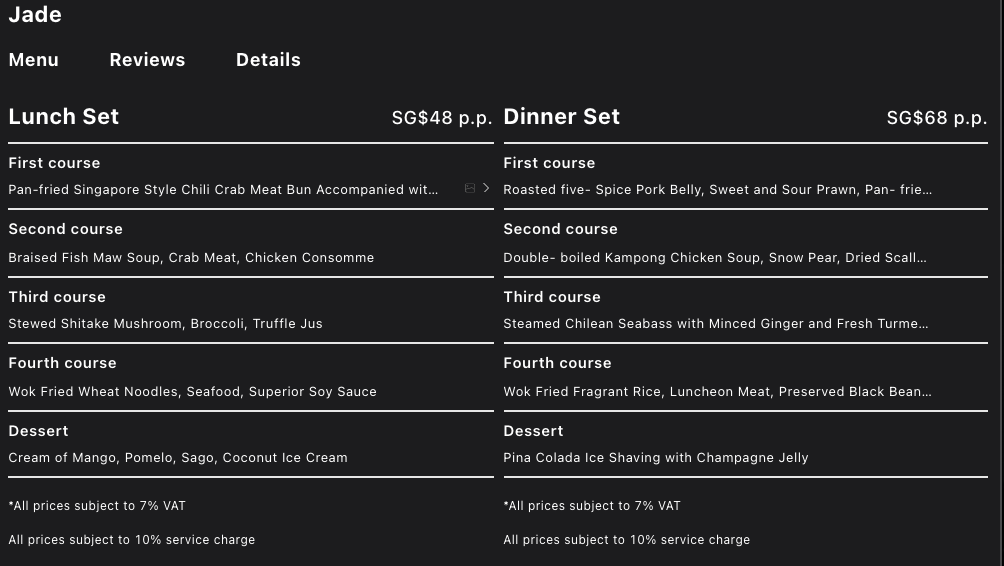Select Wok Fried Wheat Noodles item

[x=192, y=392]
